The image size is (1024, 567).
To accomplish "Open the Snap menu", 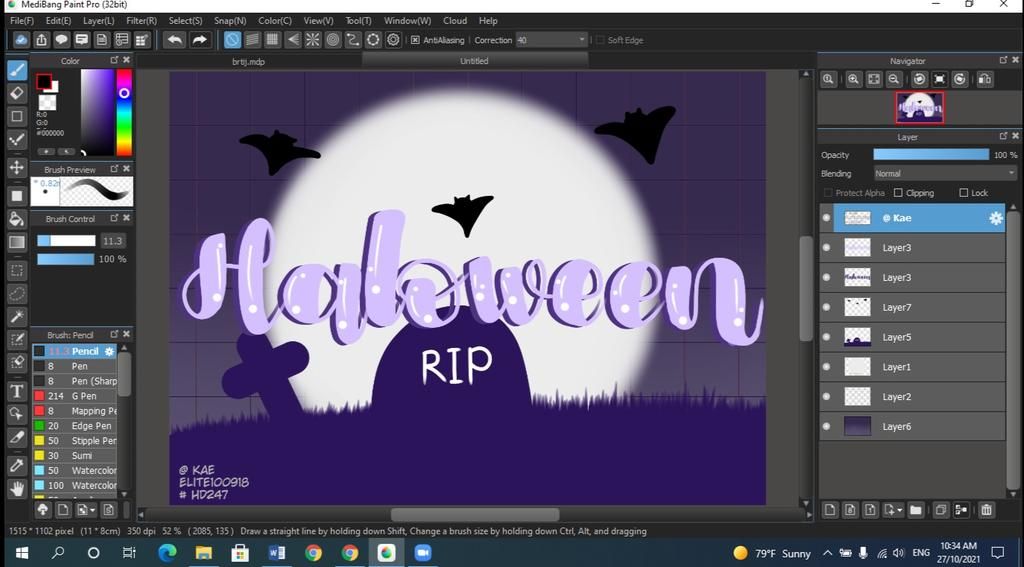I will pyautogui.click(x=230, y=21).
